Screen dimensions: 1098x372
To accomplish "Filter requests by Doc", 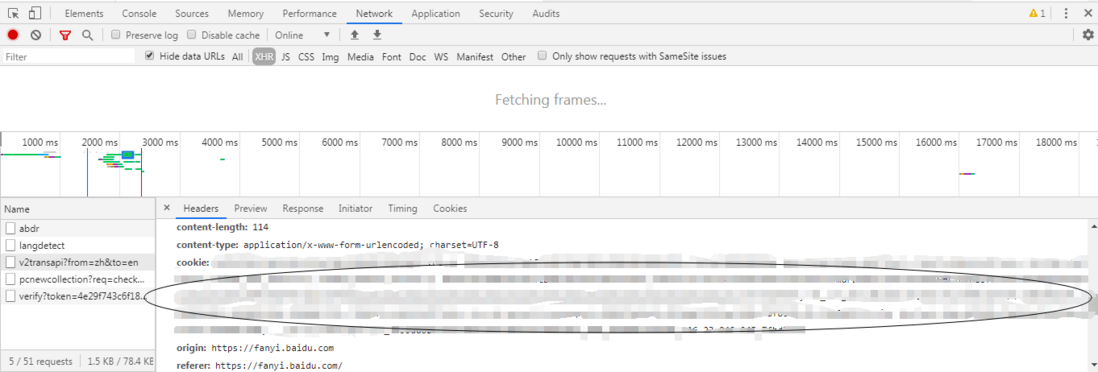I will pos(417,57).
